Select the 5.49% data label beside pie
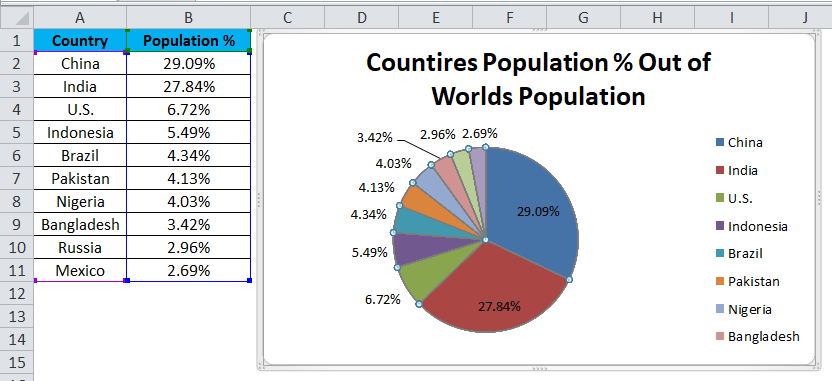832x381 pixels. click(369, 253)
